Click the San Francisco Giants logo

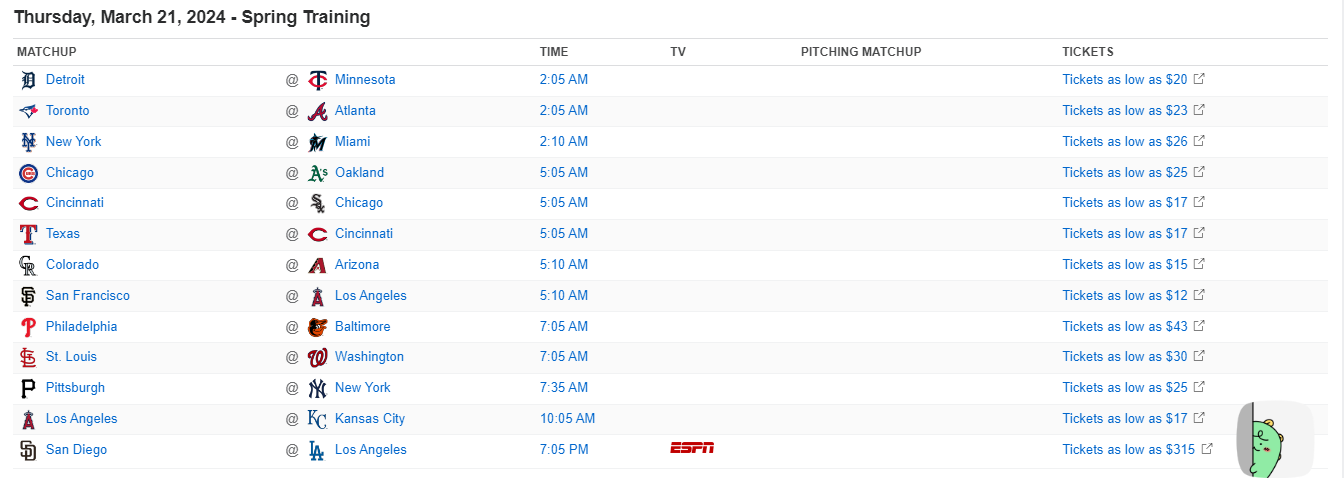28,296
